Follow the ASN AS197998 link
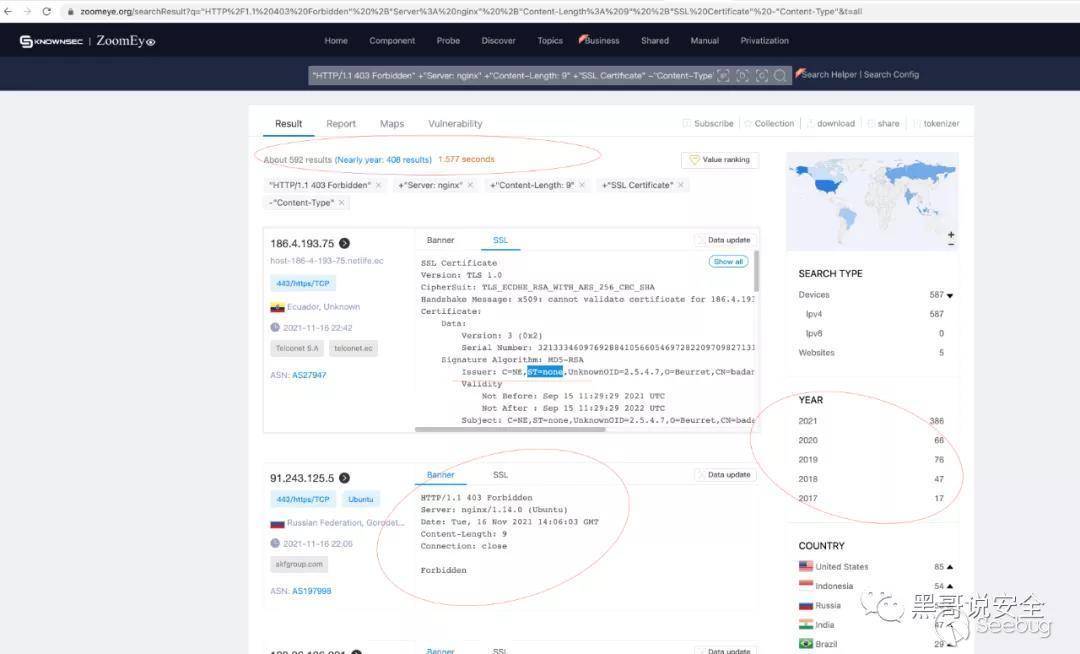 tap(314, 590)
